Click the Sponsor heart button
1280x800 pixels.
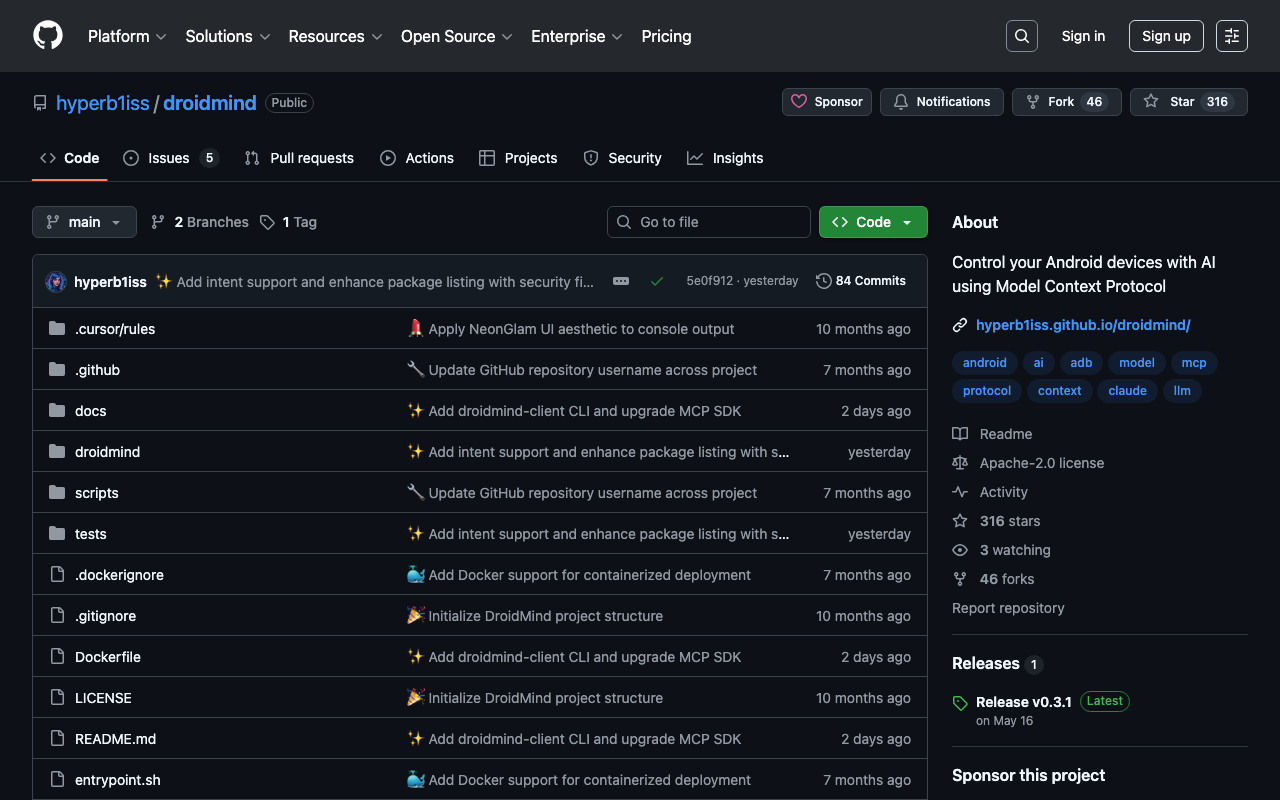pos(827,102)
